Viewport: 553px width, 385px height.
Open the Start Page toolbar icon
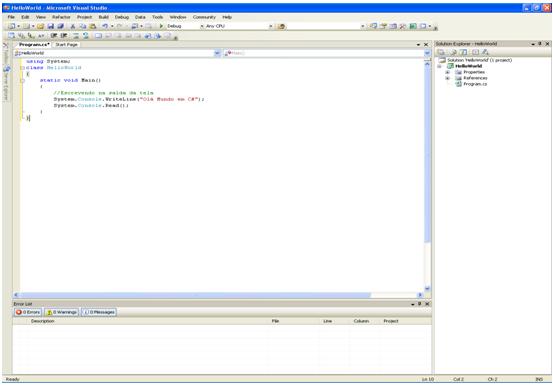[x=413, y=26]
